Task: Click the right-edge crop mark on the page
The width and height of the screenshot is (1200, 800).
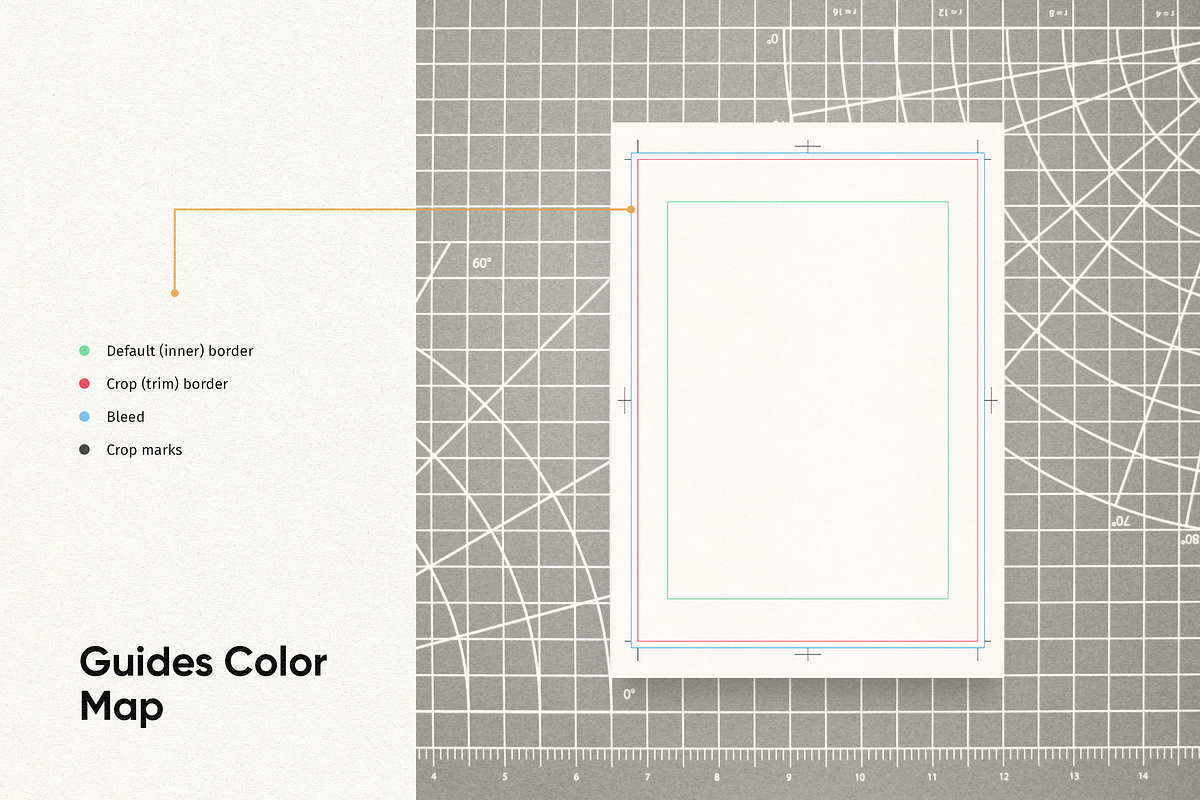Action: 989,400
